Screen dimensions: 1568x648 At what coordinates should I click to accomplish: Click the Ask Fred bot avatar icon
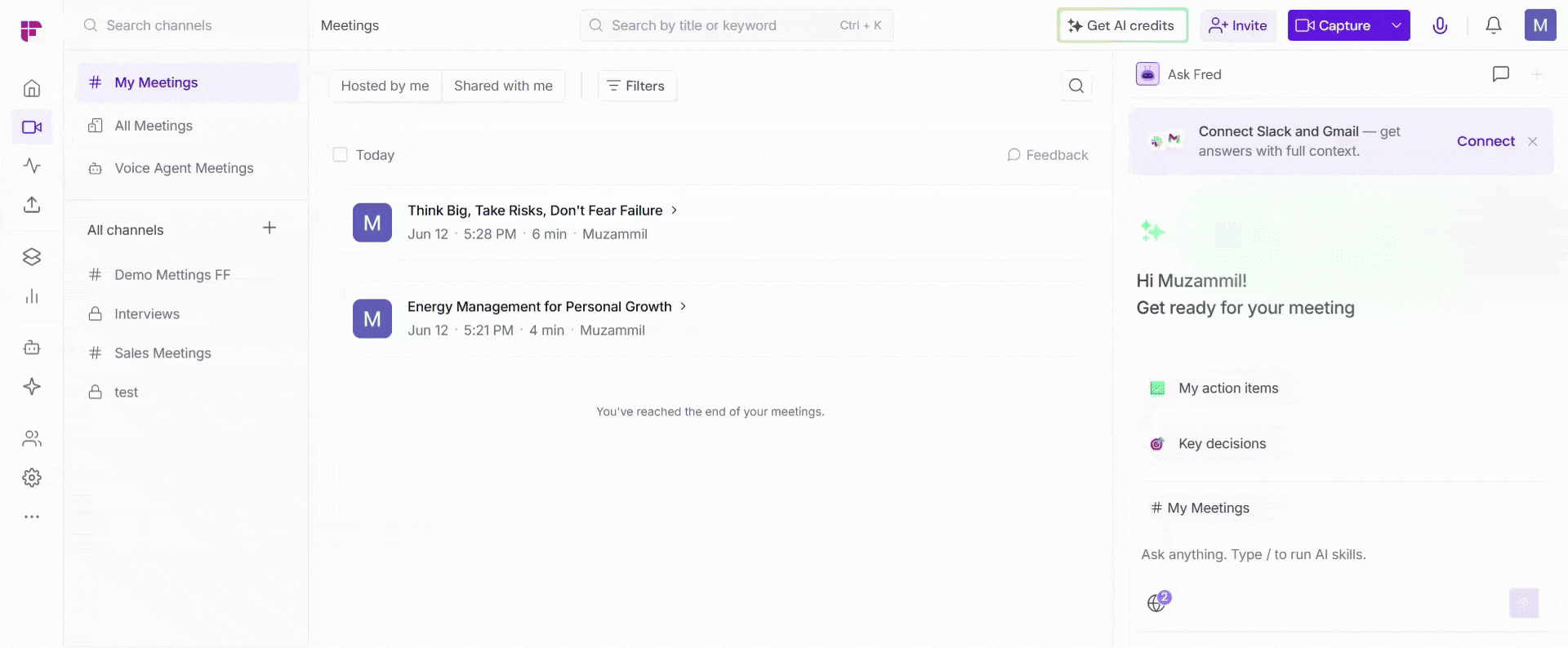click(1147, 74)
